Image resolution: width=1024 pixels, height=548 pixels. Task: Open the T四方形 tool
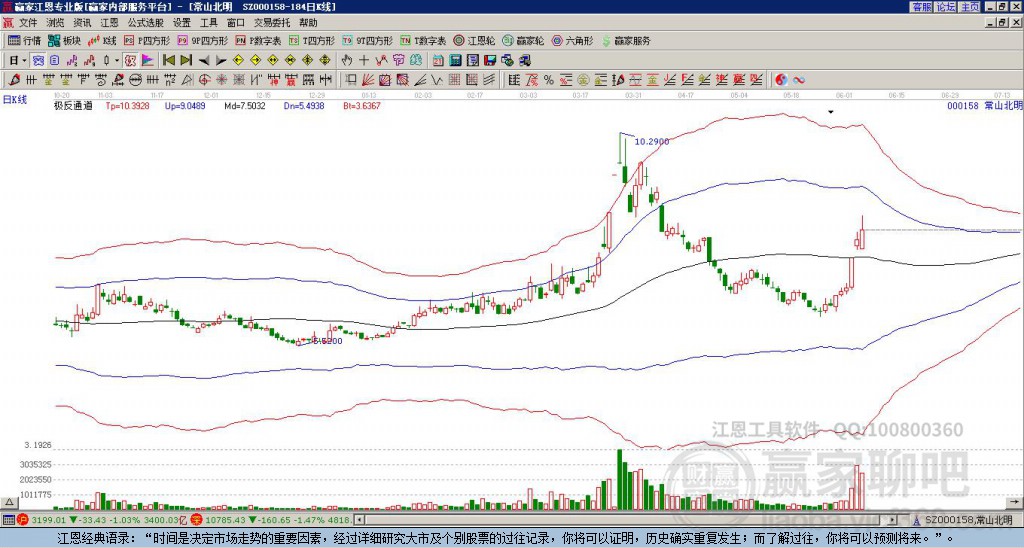[x=312, y=40]
